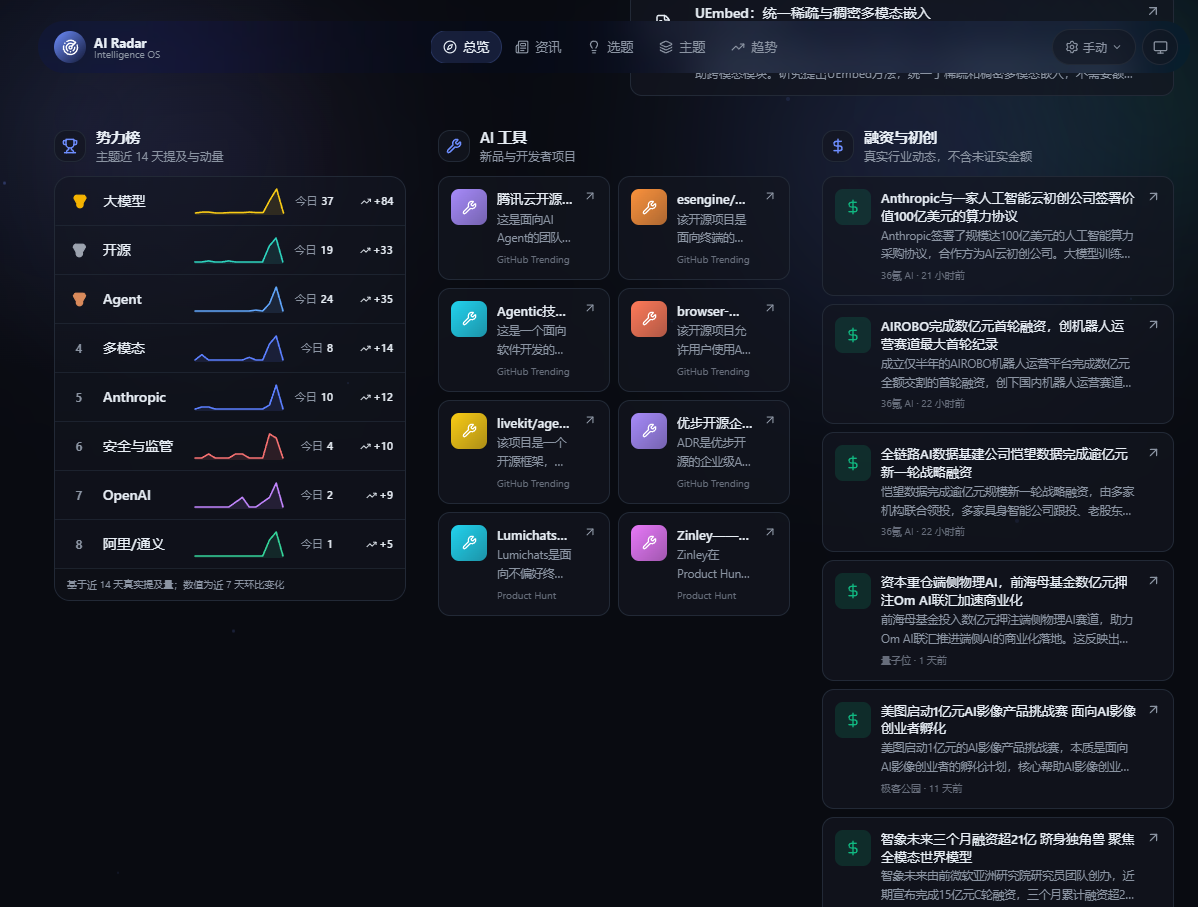Click the wrench icon beside AI 工具
The image size is (1198, 907).
454,146
